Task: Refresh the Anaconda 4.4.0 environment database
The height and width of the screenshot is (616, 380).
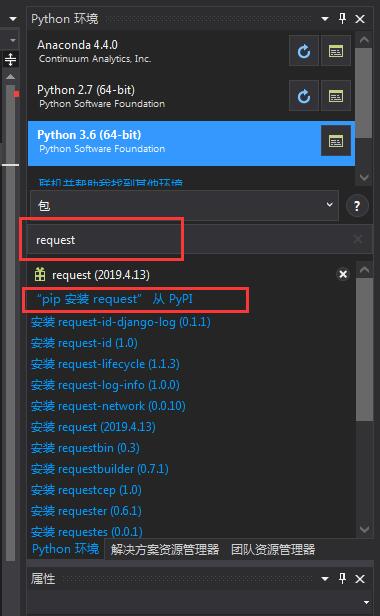Action: point(304,51)
